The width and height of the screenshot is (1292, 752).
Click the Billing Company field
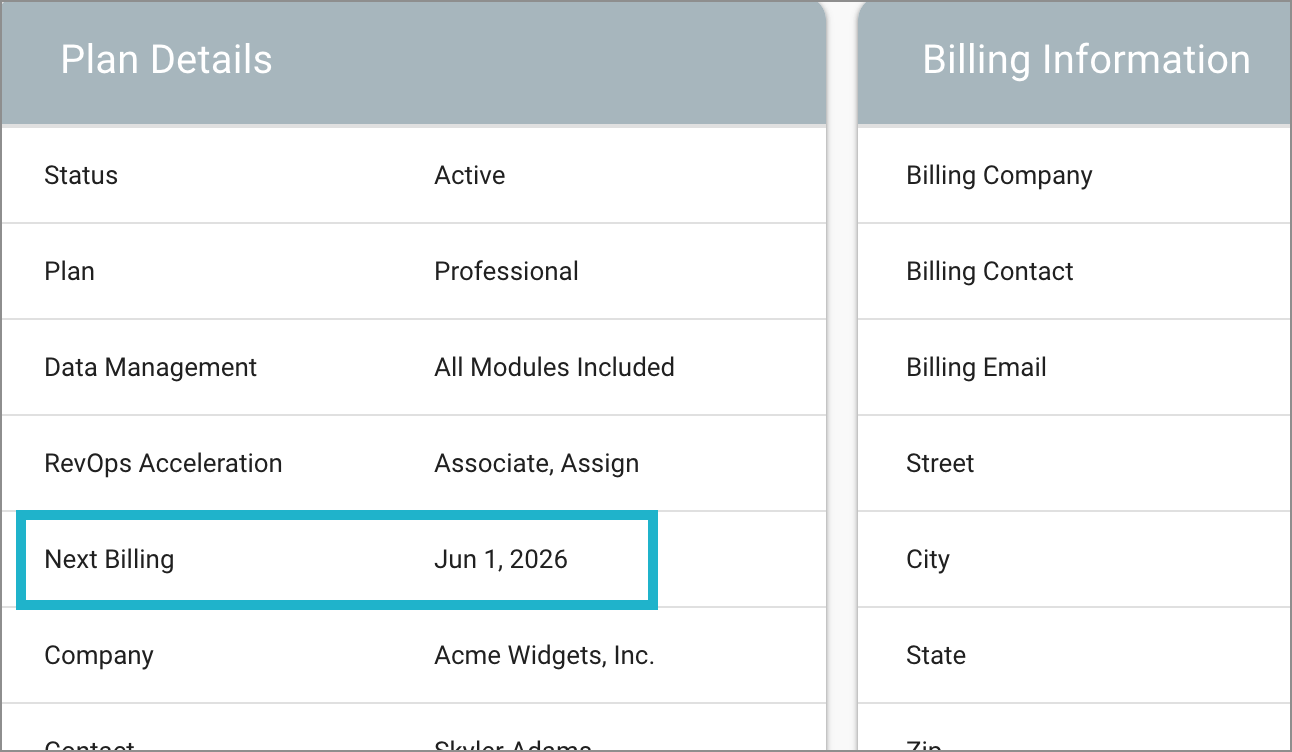point(999,175)
